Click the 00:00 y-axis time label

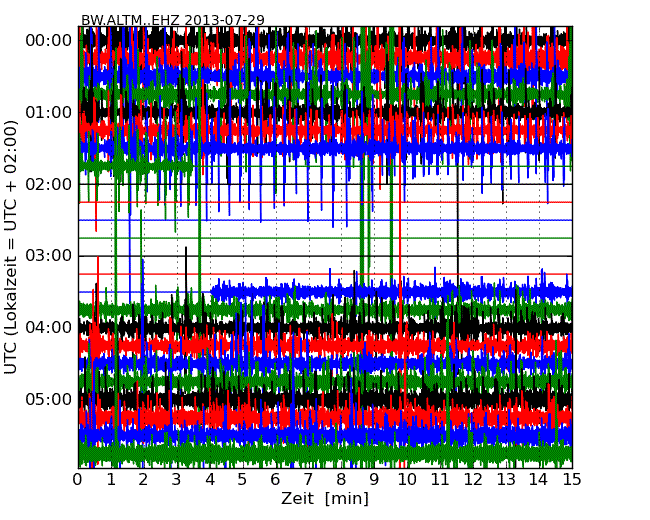pyautogui.click(x=49, y=41)
